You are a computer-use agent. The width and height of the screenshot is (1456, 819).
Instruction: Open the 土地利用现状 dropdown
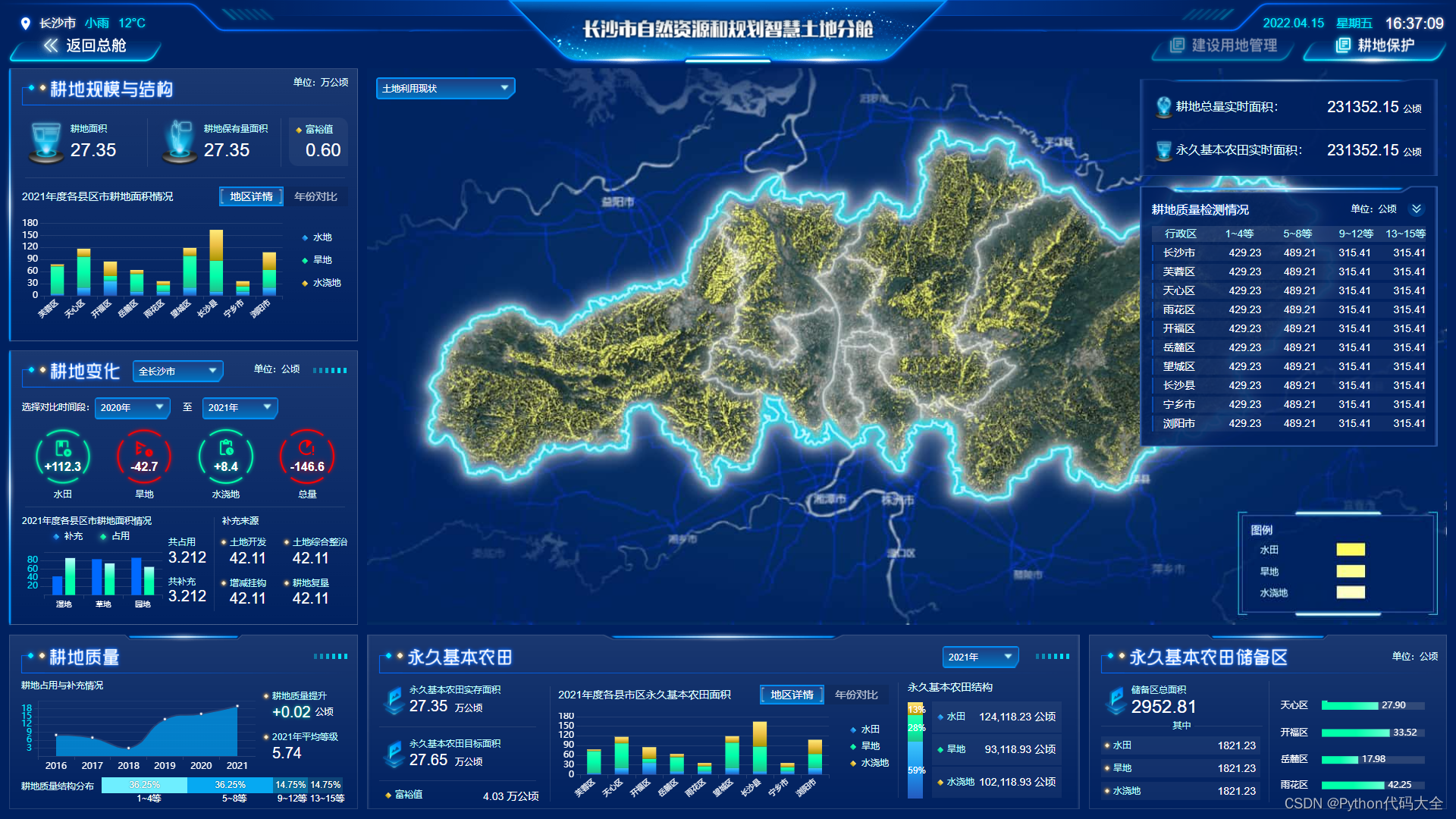coord(445,89)
